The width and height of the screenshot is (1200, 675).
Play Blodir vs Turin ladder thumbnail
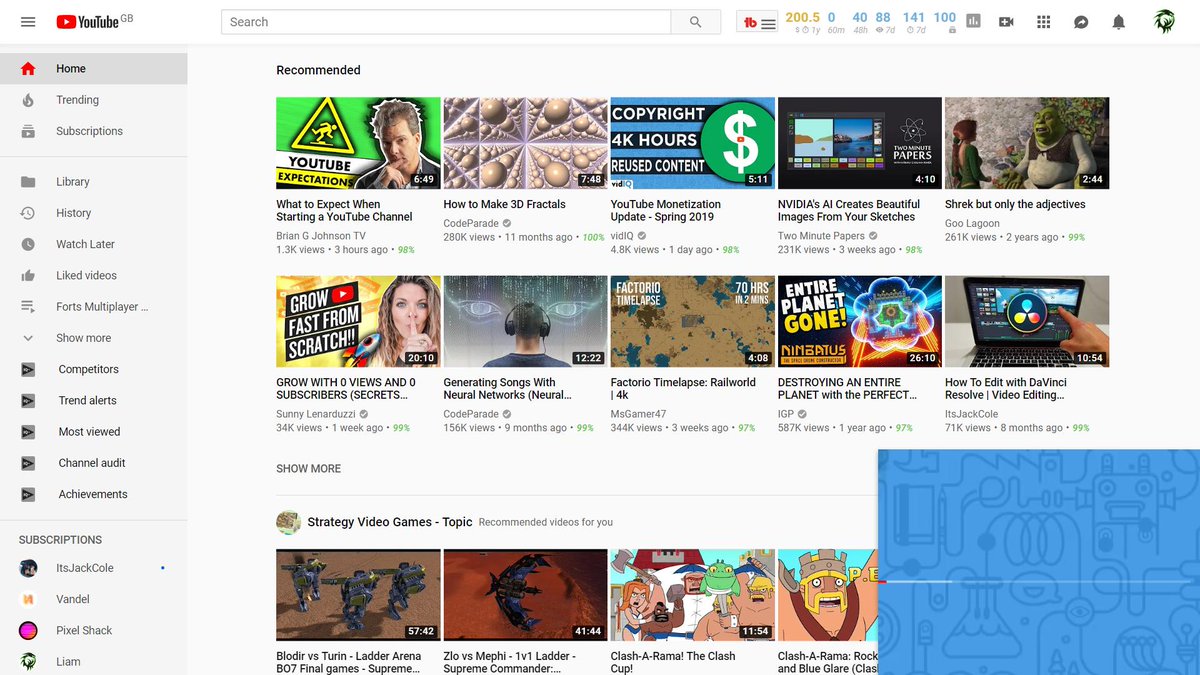[359, 595]
